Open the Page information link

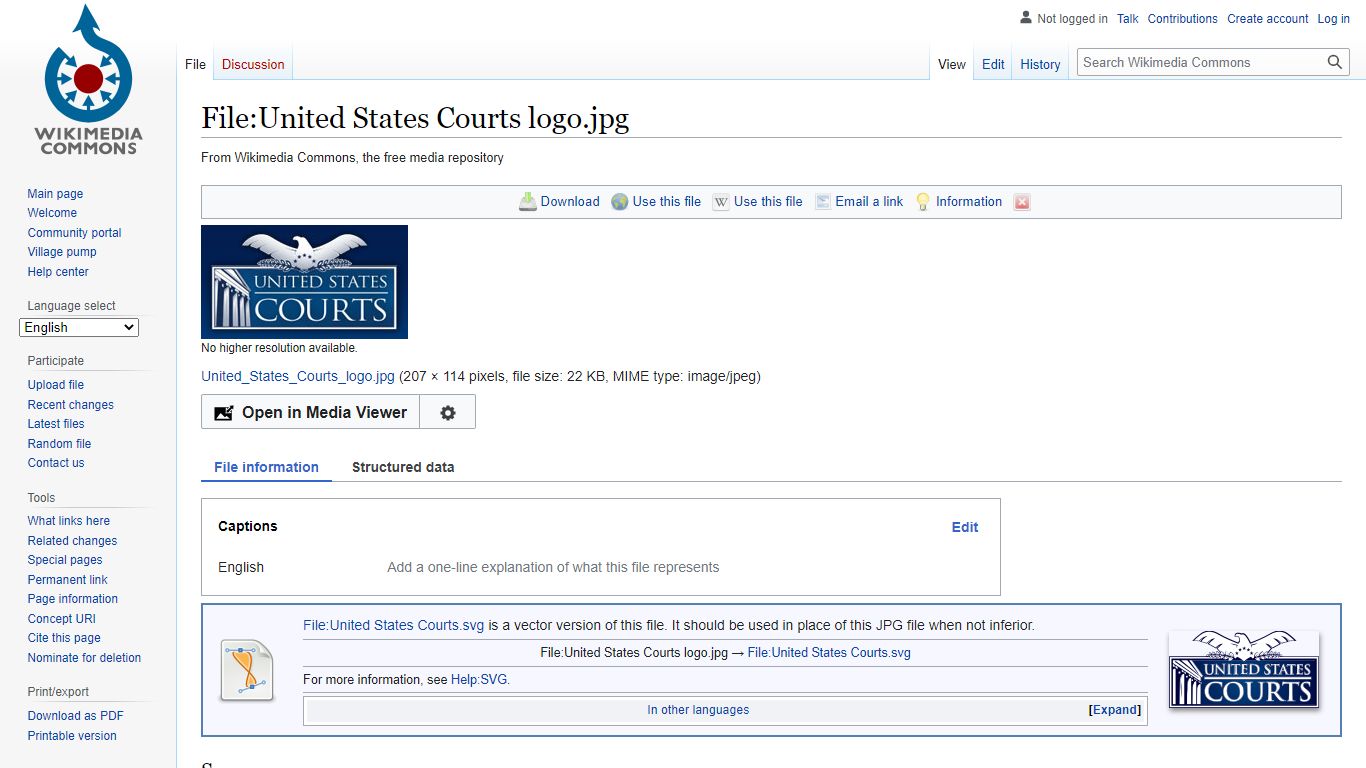pyautogui.click(x=72, y=599)
